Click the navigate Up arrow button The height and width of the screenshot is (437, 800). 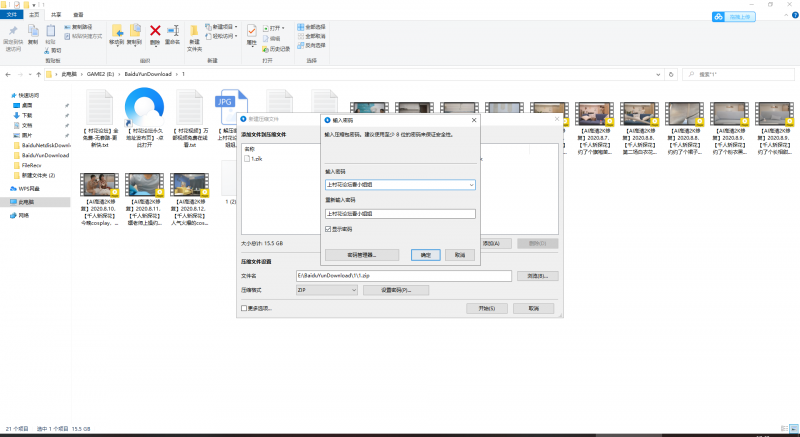point(36,74)
